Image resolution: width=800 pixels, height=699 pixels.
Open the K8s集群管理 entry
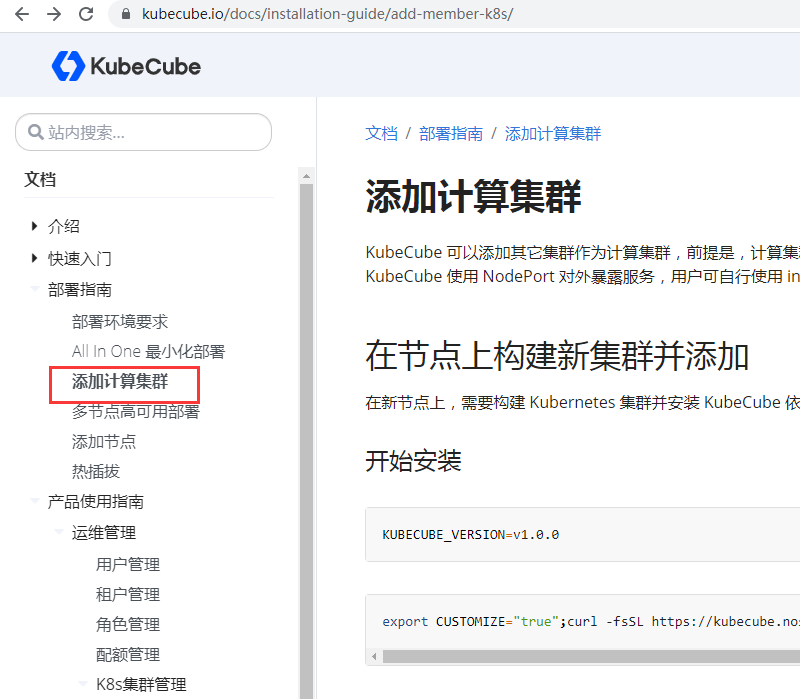tap(141, 684)
